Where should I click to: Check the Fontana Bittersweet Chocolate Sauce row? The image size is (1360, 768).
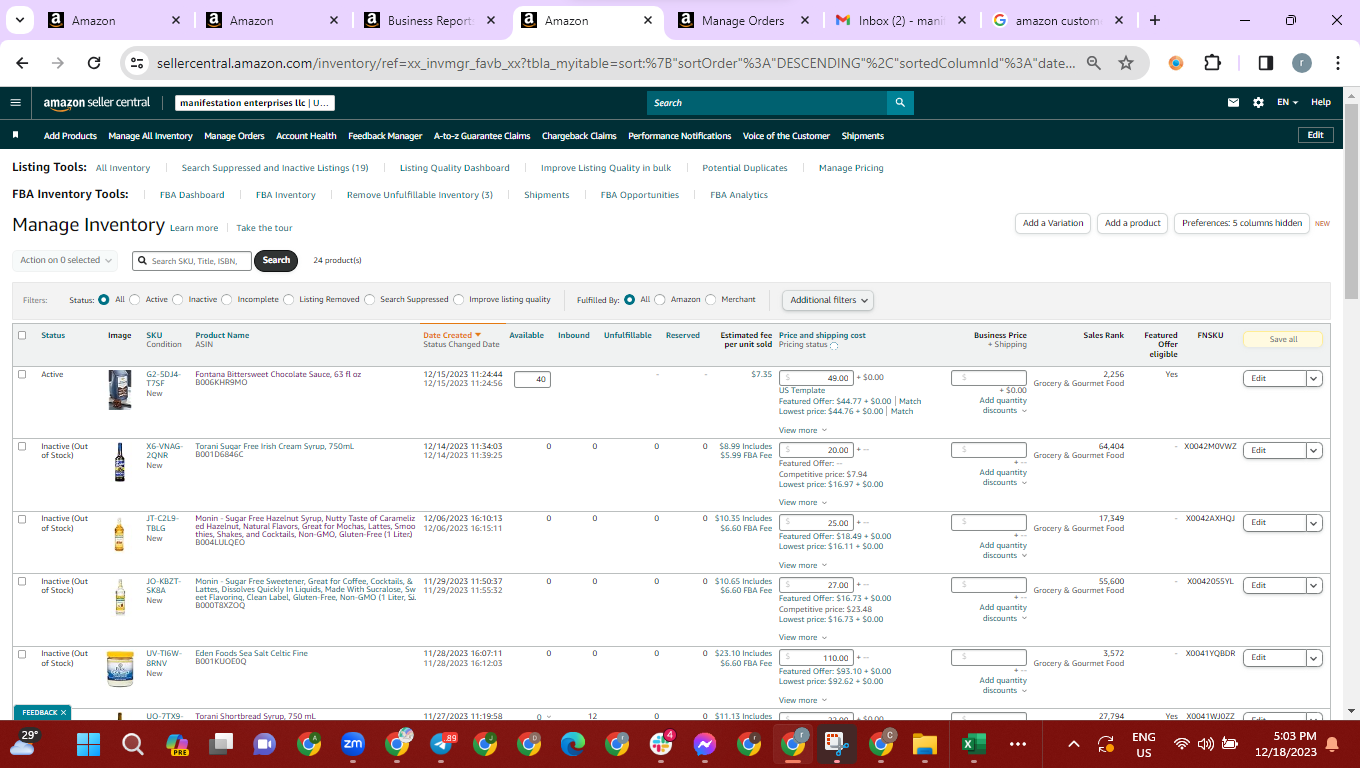click(22, 374)
